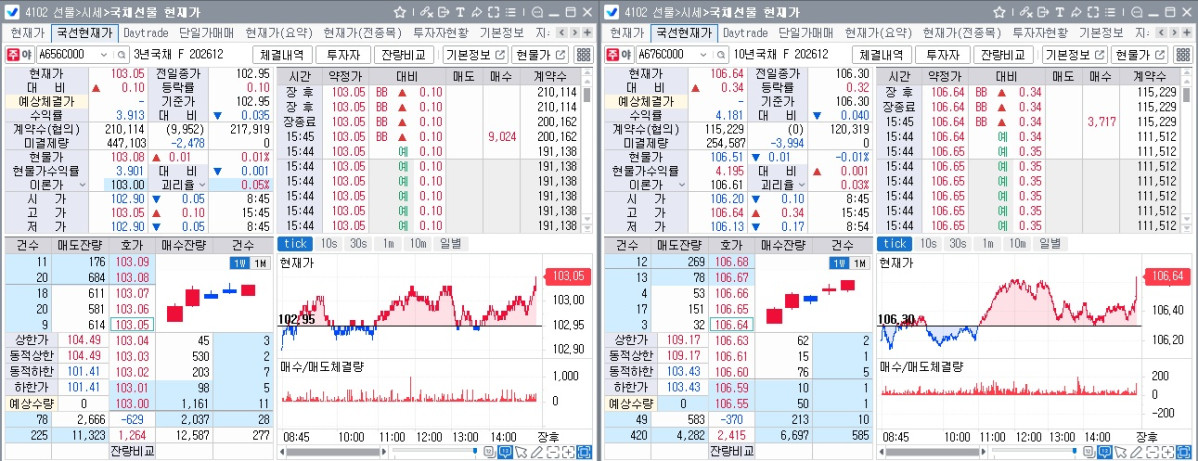Open 현물가 popup button in right window
The height and width of the screenshot is (461, 1198).
tap(1140, 55)
